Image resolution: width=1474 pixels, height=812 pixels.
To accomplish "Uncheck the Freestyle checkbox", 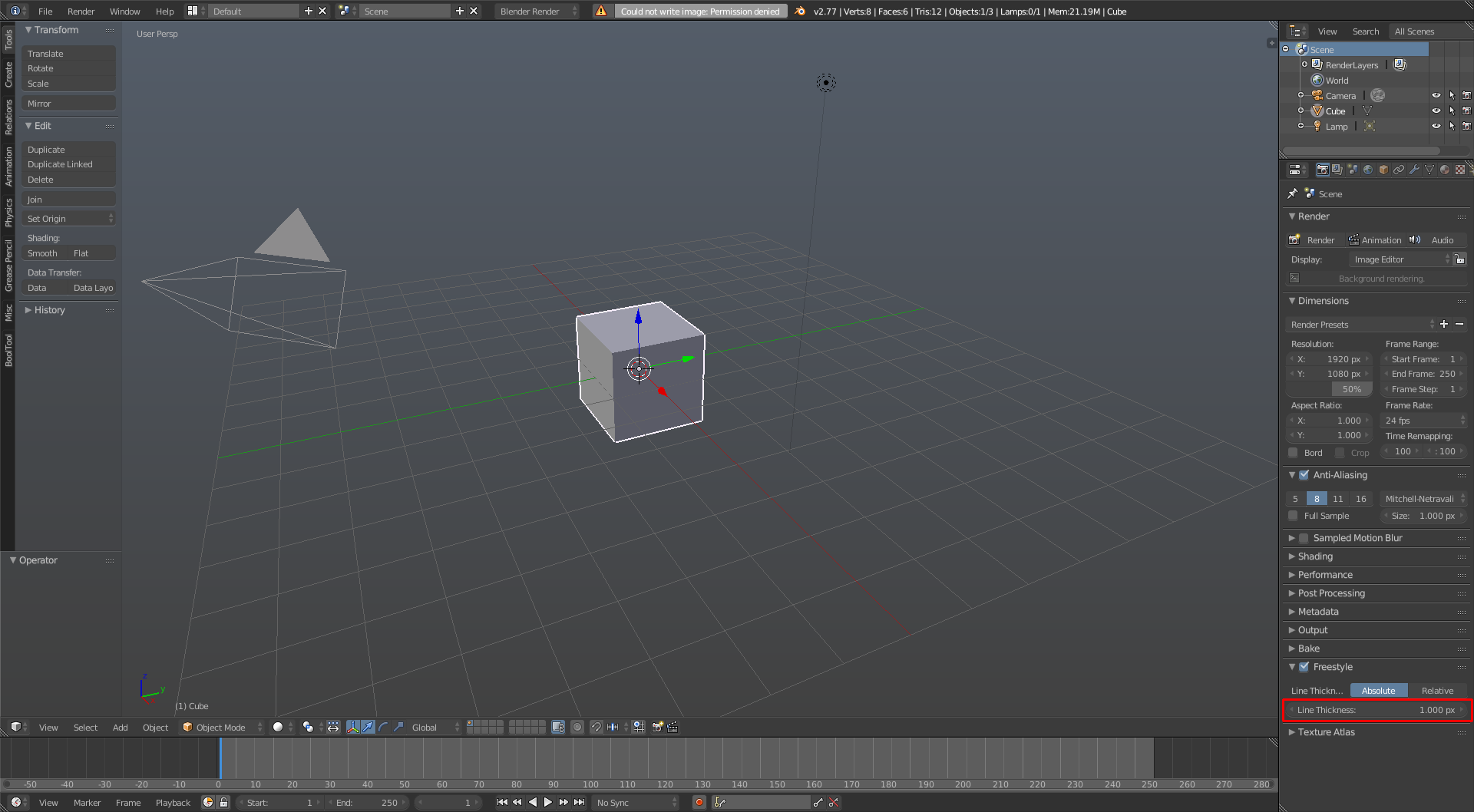I will pyautogui.click(x=1304, y=667).
